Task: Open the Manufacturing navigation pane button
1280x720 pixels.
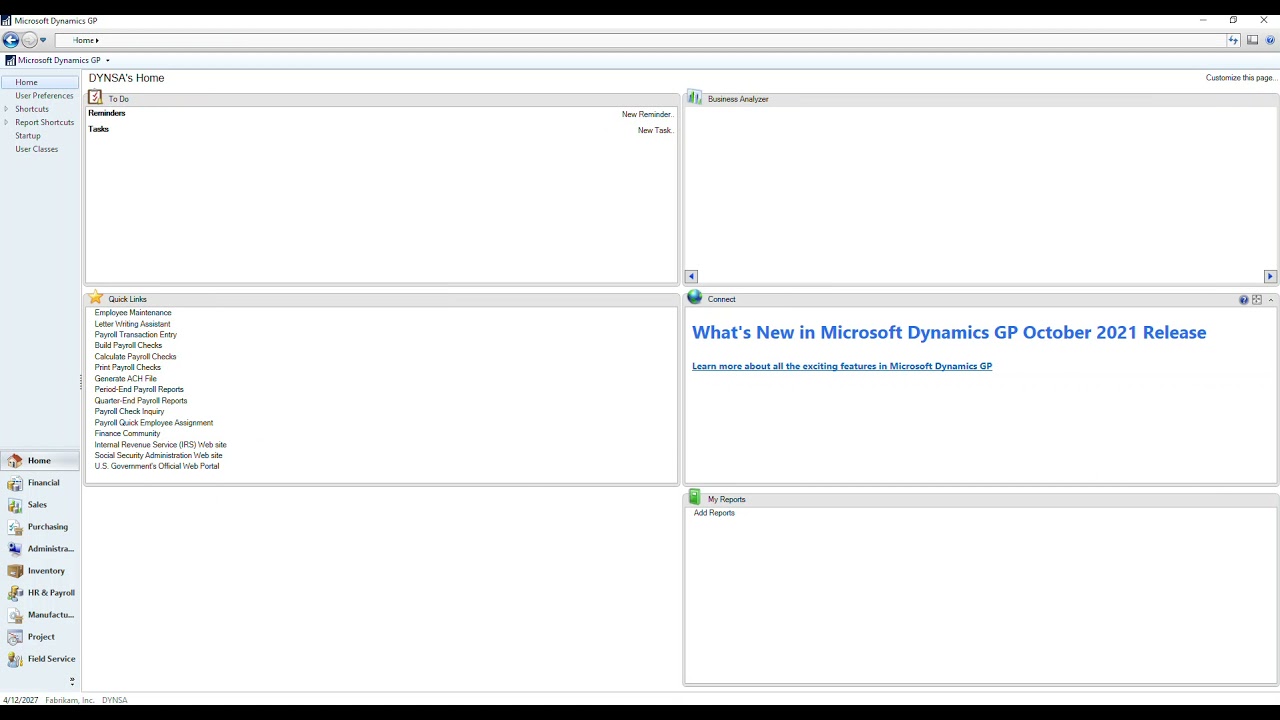Action: point(40,615)
